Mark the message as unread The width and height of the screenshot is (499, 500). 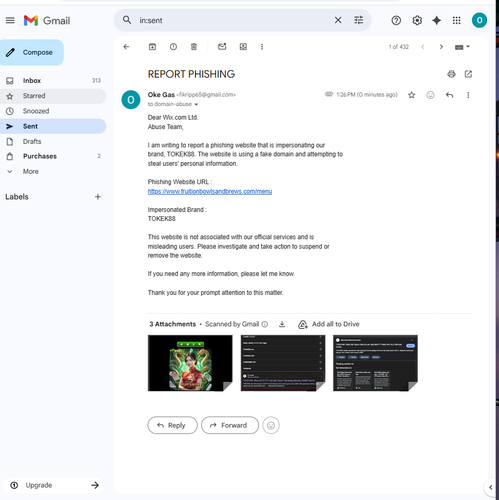(222, 47)
